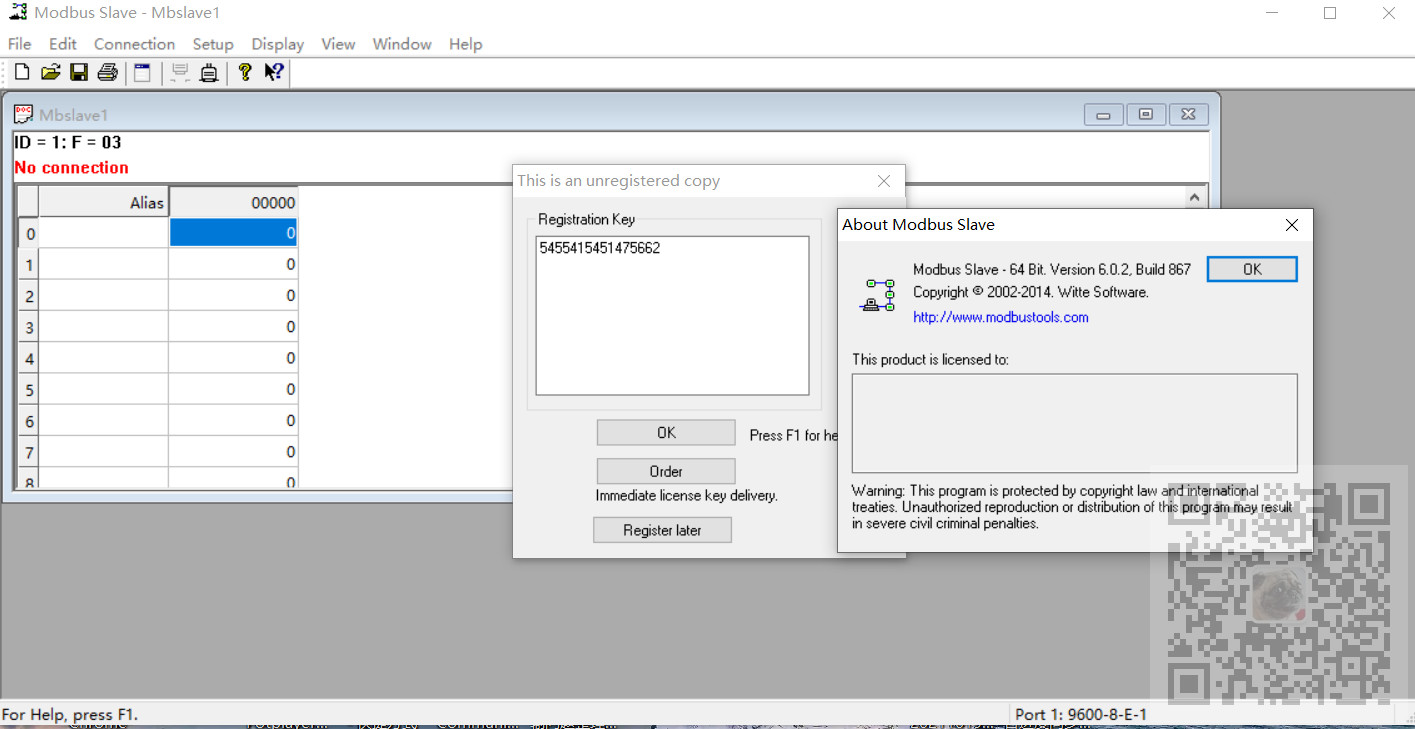Open the Window menu
Screen dimensions: 1415x729
pyautogui.click(x=402, y=44)
